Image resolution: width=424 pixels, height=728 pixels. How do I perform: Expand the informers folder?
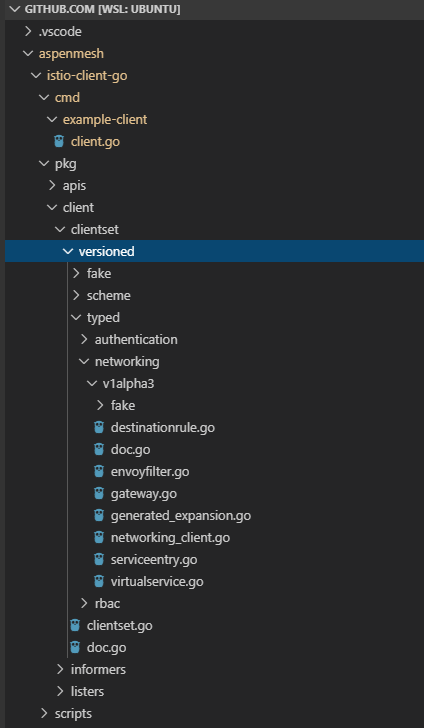coord(215,669)
